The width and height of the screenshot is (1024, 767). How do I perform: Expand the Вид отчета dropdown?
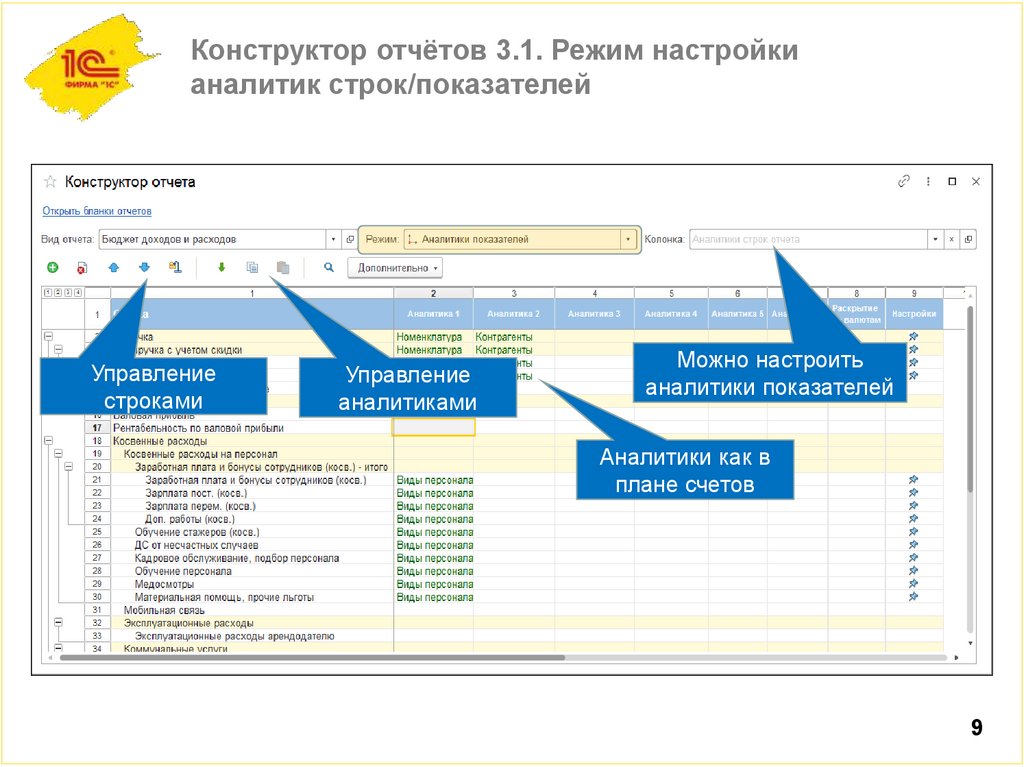[334, 239]
